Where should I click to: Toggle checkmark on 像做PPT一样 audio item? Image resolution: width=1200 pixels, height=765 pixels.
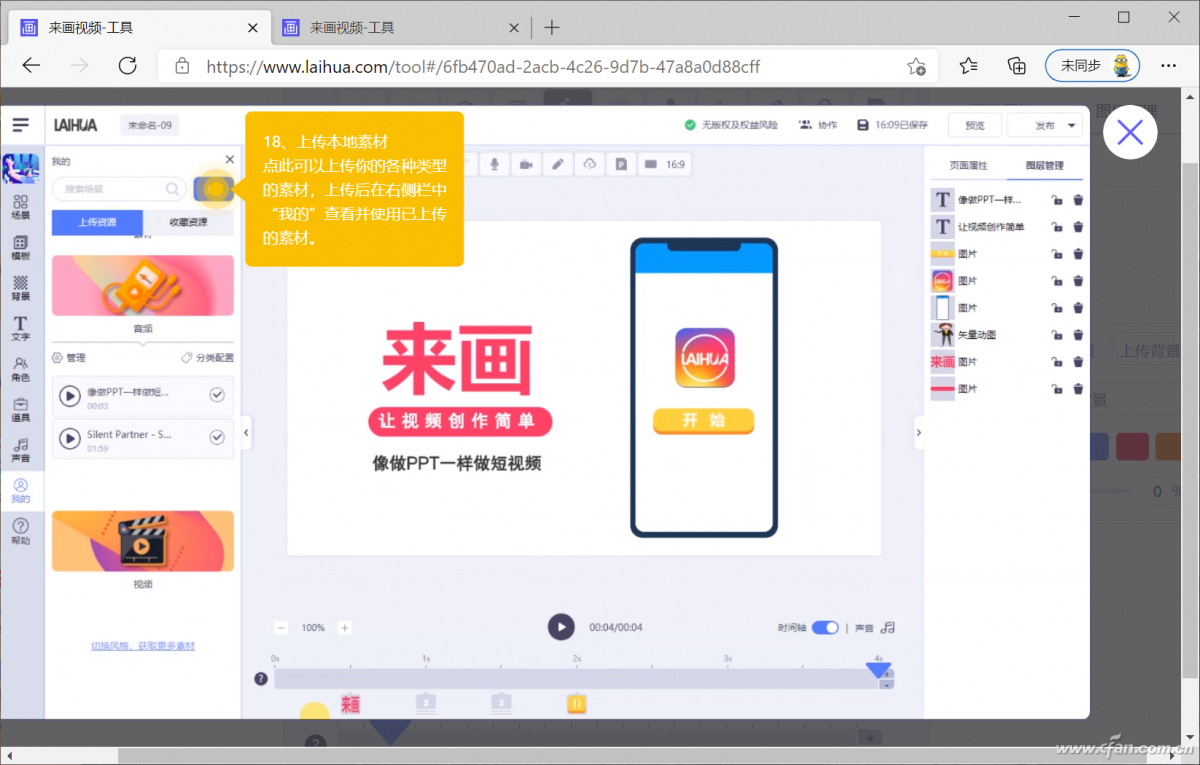click(x=217, y=395)
